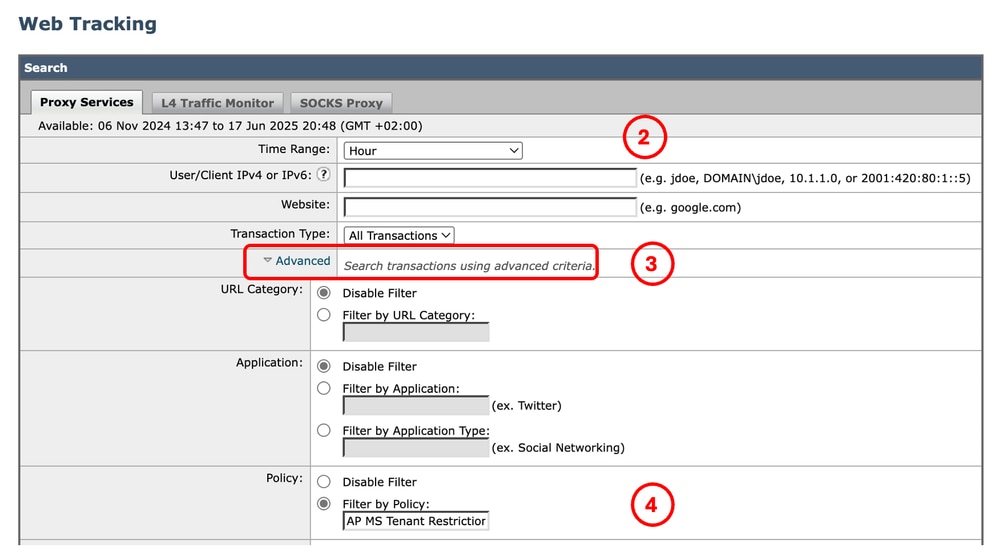Open the Transaction Type All Transactions dropdown
The image size is (999, 556).
click(x=399, y=235)
